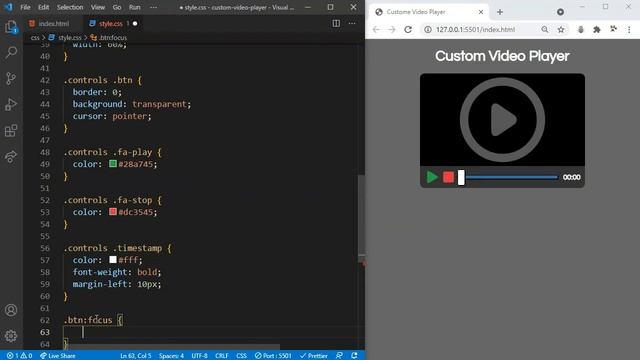Screen dimensions: 640x360
Task: Go back in Chrome
Action: [x=376, y=29]
